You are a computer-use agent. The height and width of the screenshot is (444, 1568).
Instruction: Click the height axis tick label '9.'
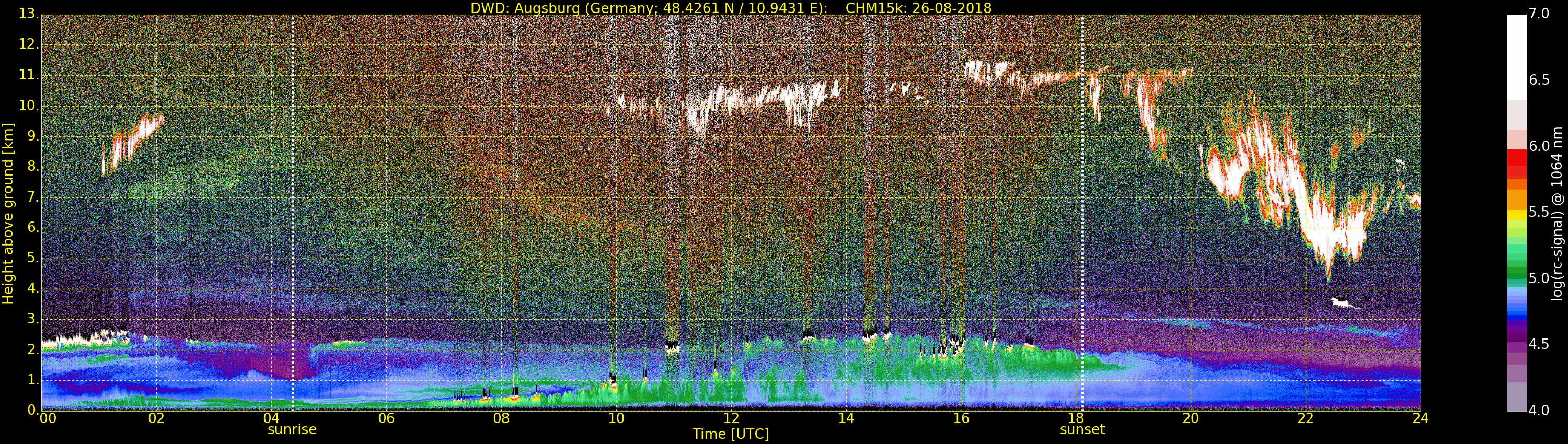click(x=32, y=136)
